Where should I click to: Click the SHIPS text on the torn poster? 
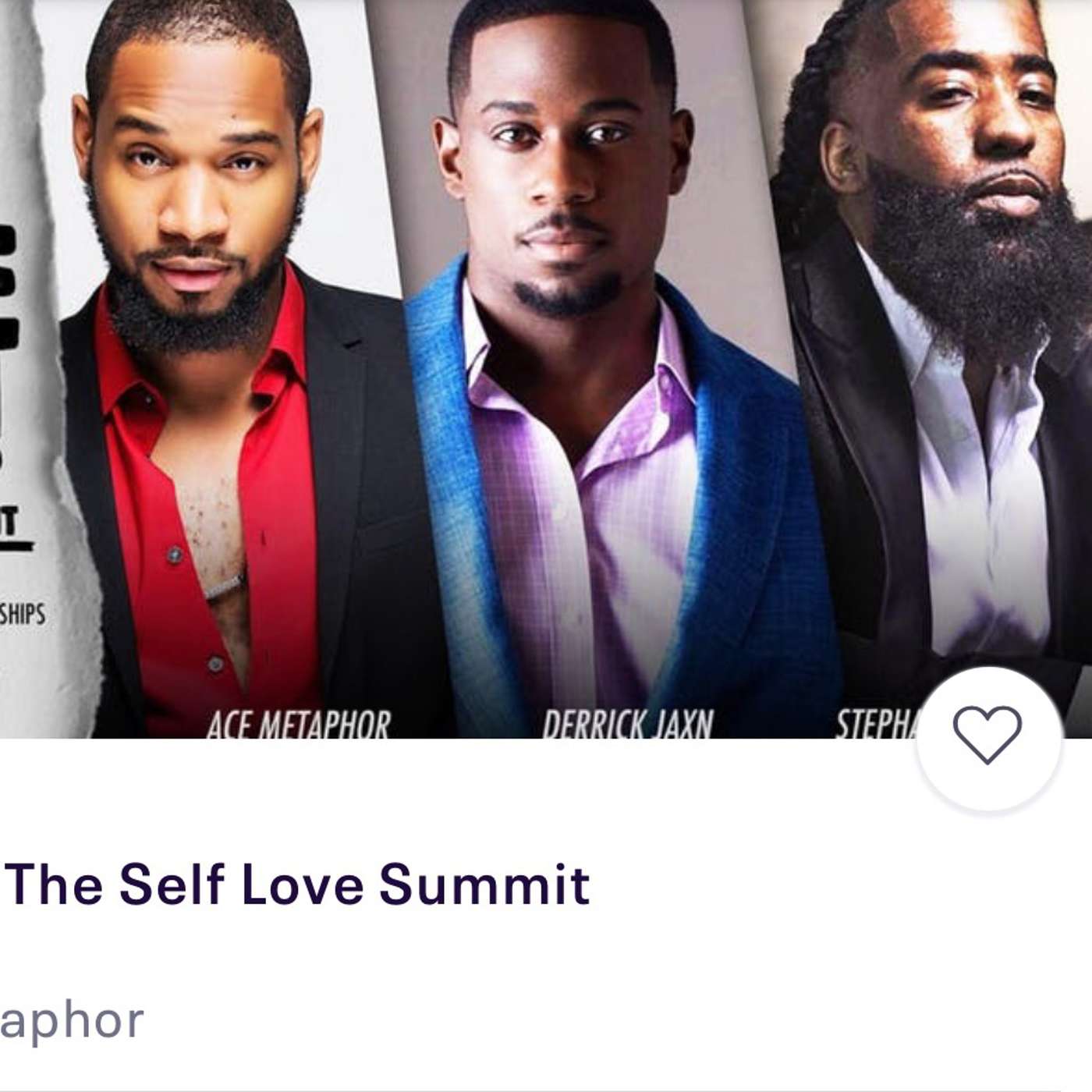point(22,614)
